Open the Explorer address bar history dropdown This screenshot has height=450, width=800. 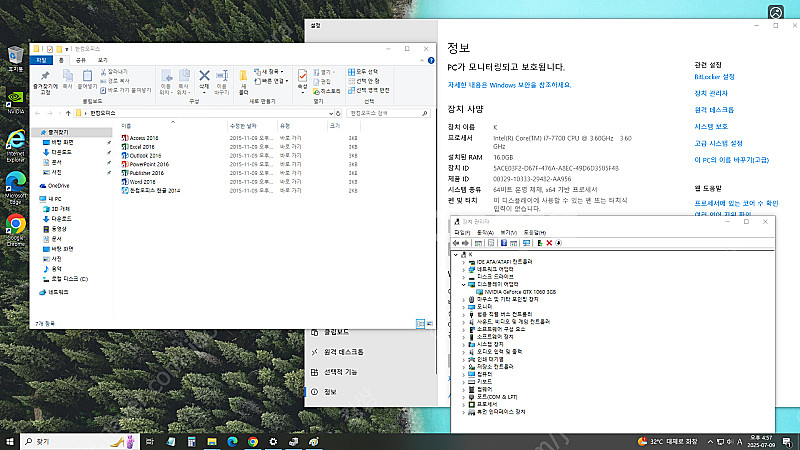[x=331, y=113]
